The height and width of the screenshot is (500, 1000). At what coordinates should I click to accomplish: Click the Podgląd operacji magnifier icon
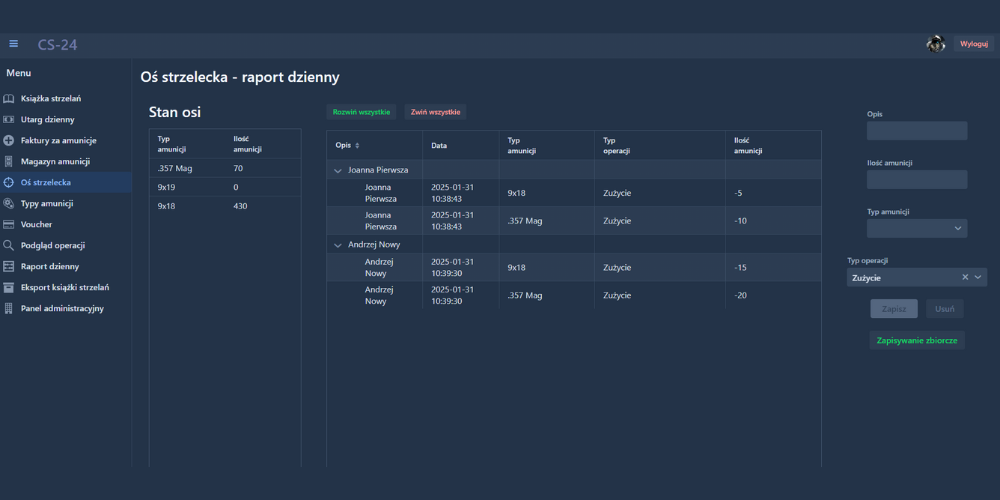pos(9,246)
